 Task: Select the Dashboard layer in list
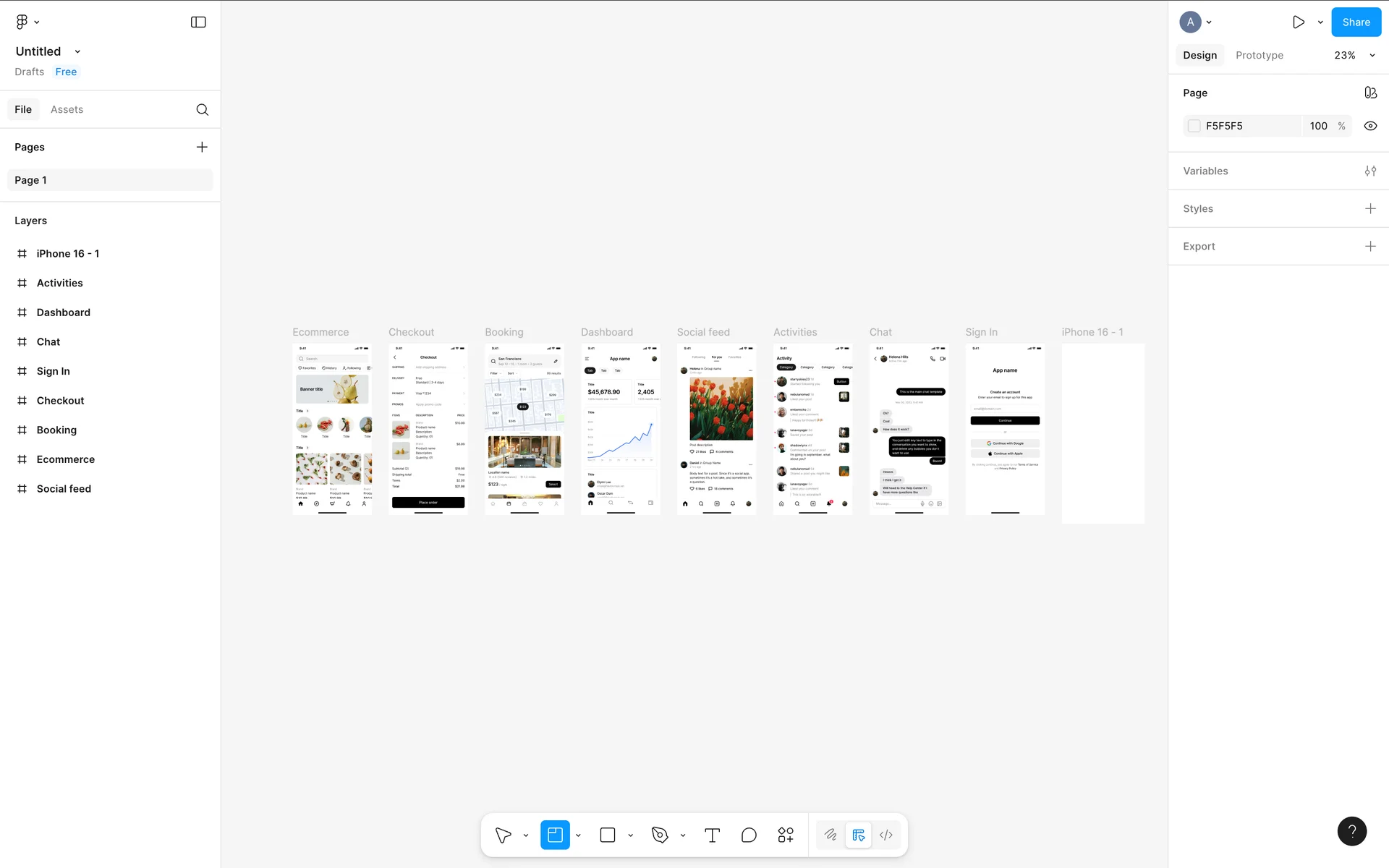[64, 312]
